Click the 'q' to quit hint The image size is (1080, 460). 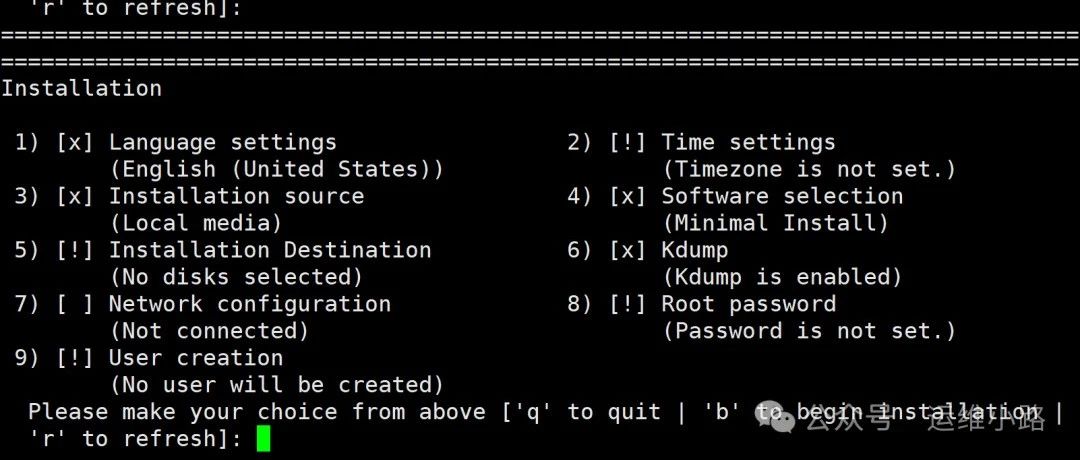coord(587,412)
